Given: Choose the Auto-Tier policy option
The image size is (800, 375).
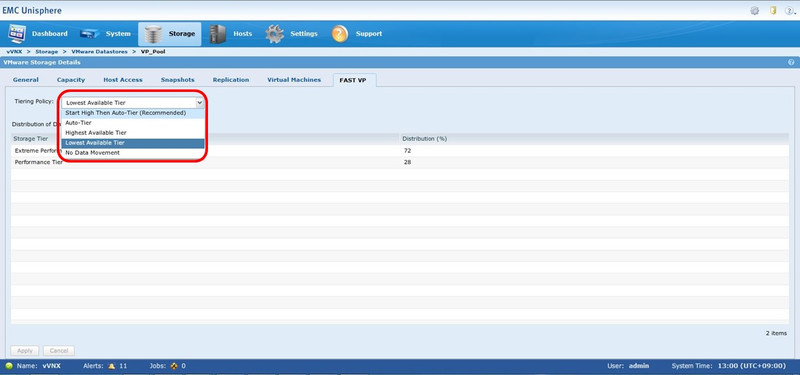Looking at the screenshot, I should (133, 122).
